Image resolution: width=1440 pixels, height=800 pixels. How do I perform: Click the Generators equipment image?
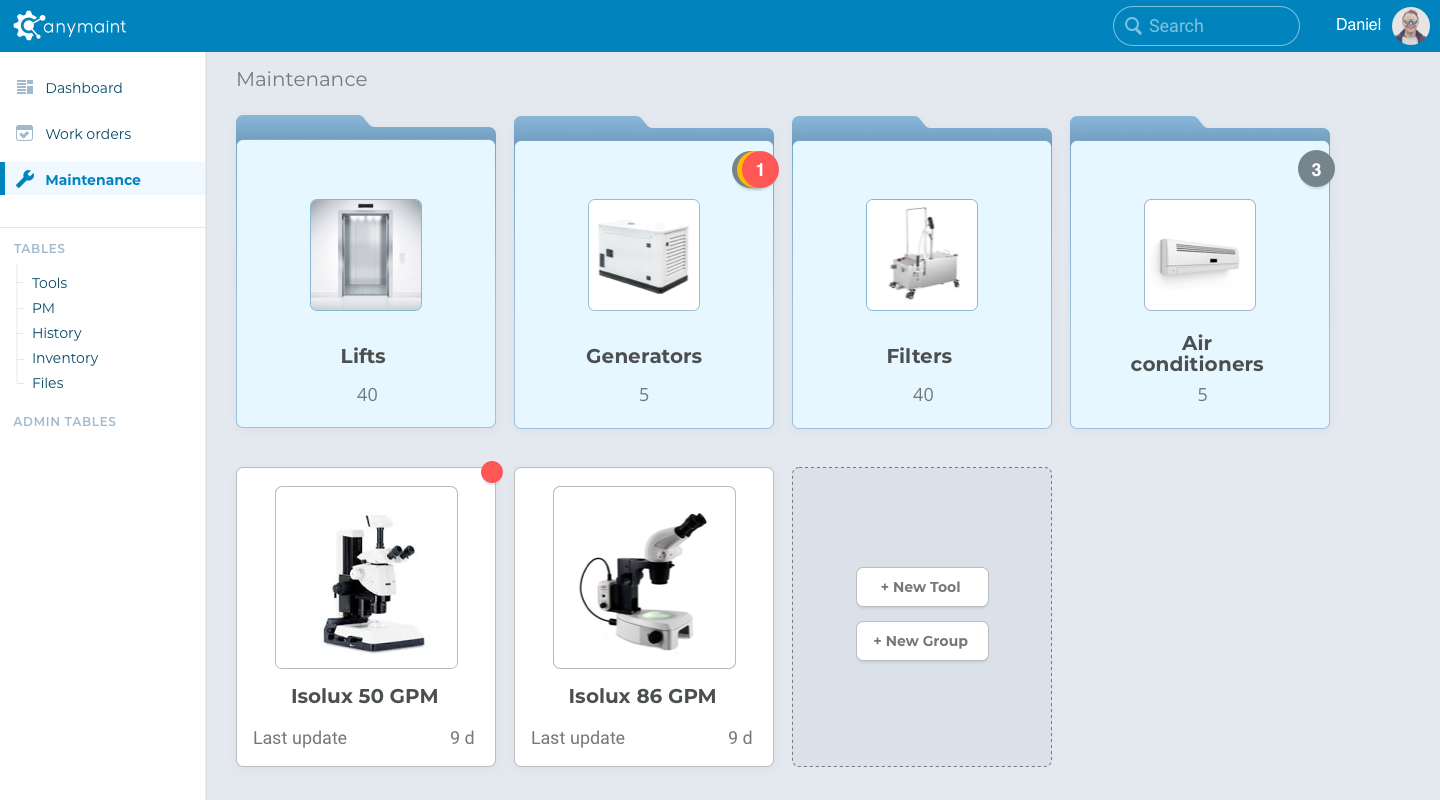point(644,254)
